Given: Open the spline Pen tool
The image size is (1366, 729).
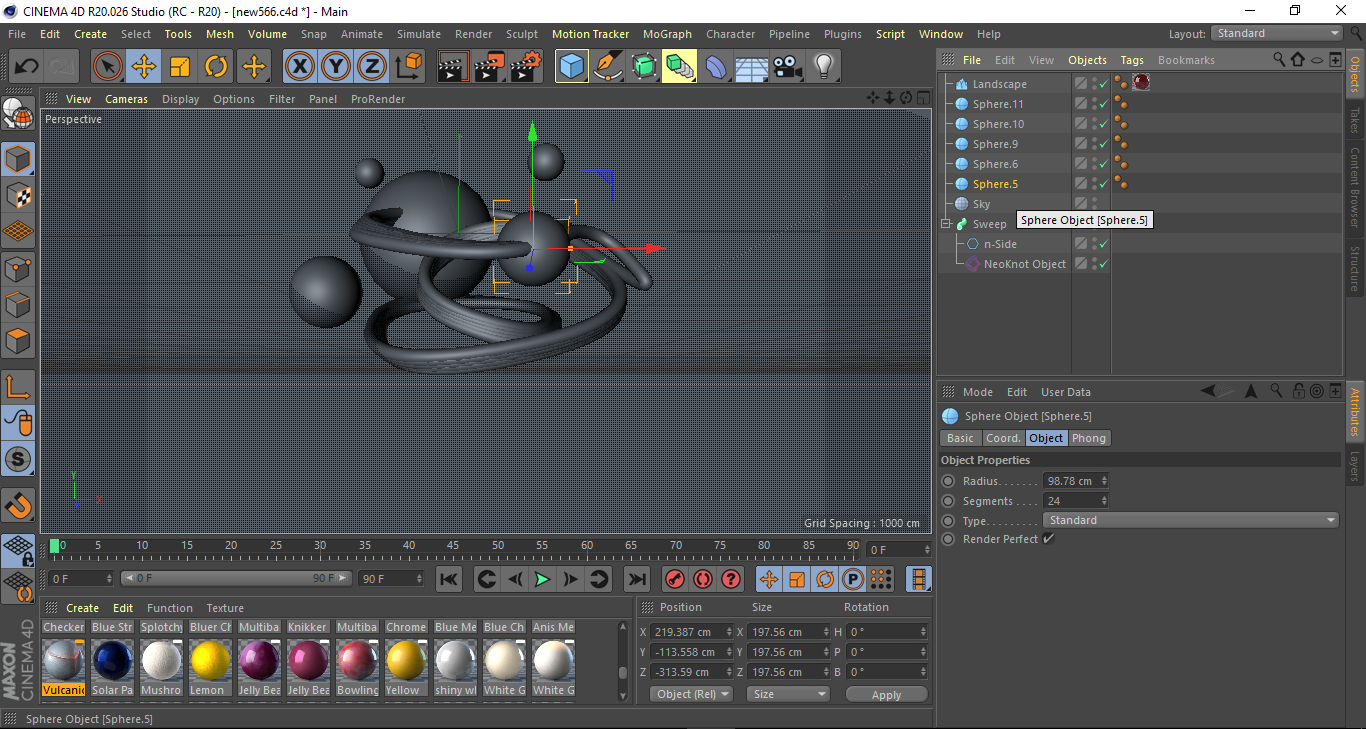Looking at the screenshot, I should tap(608, 67).
